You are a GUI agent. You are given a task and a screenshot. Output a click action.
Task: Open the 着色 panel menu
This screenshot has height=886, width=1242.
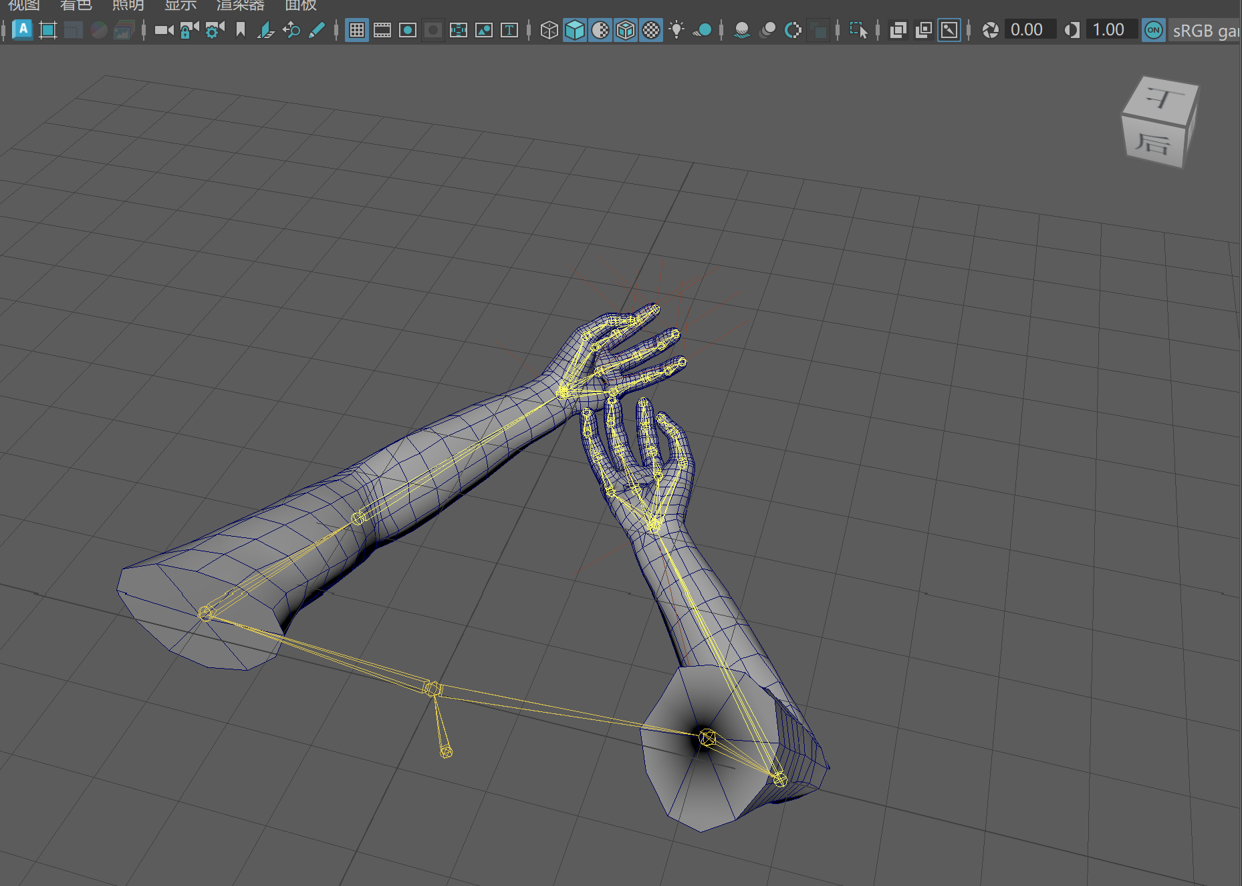[76, 5]
